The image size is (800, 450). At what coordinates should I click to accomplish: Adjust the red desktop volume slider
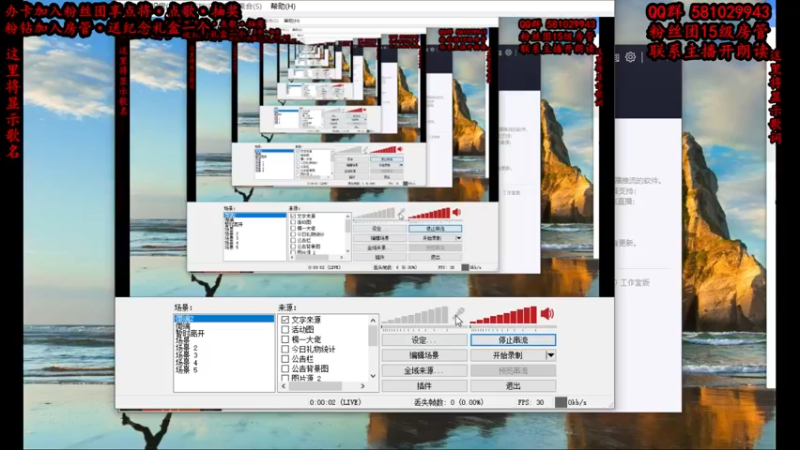point(504,315)
